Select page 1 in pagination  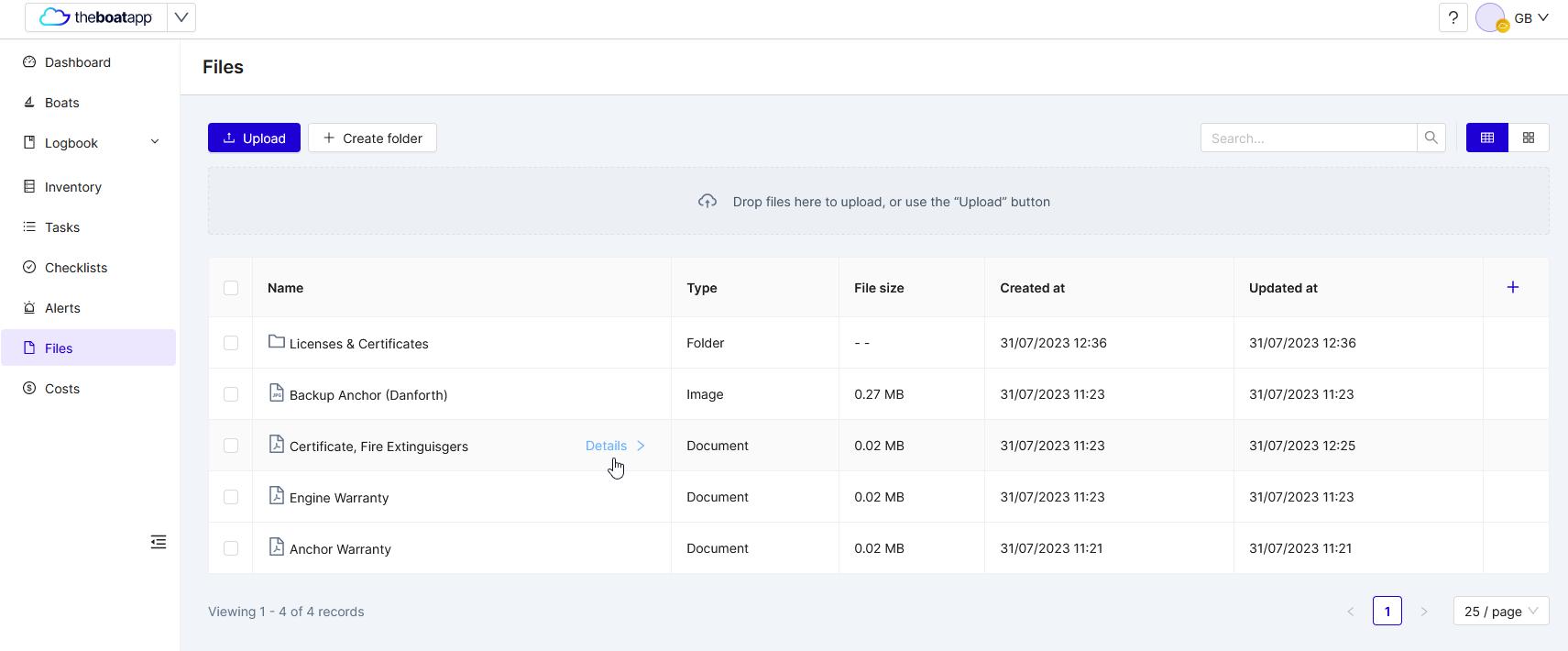[x=1387, y=612]
